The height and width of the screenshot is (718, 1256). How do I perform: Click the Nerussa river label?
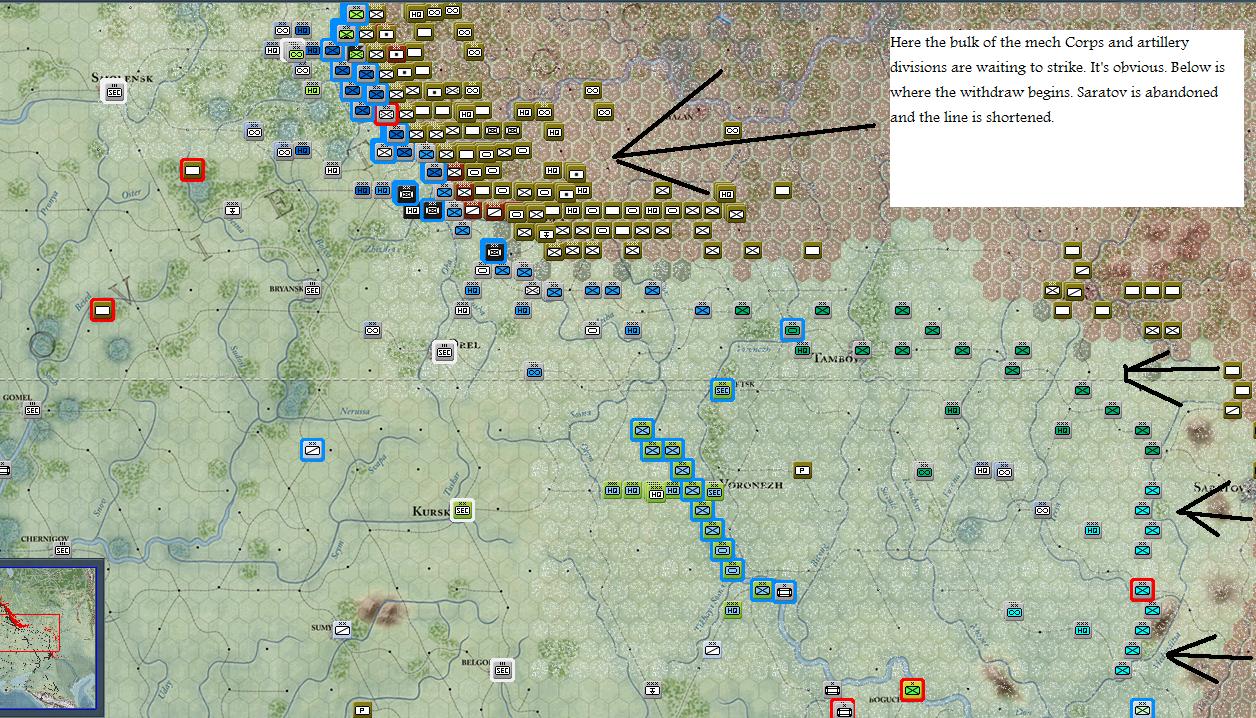[355, 411]
